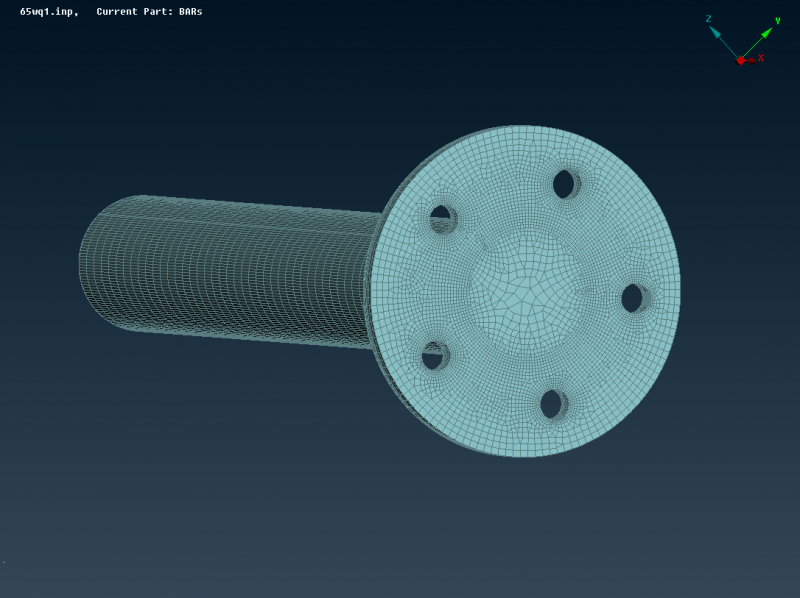Click the red X axis of the triad

point(750,60)
